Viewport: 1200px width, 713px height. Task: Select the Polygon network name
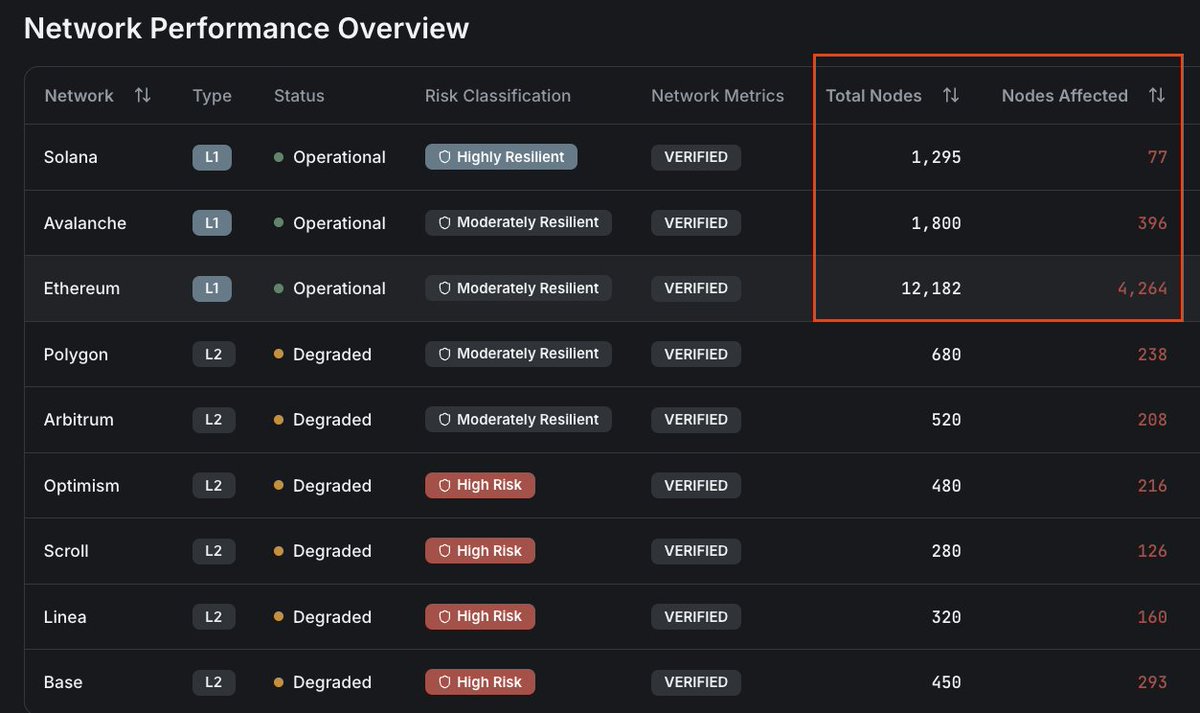[76, 355]
